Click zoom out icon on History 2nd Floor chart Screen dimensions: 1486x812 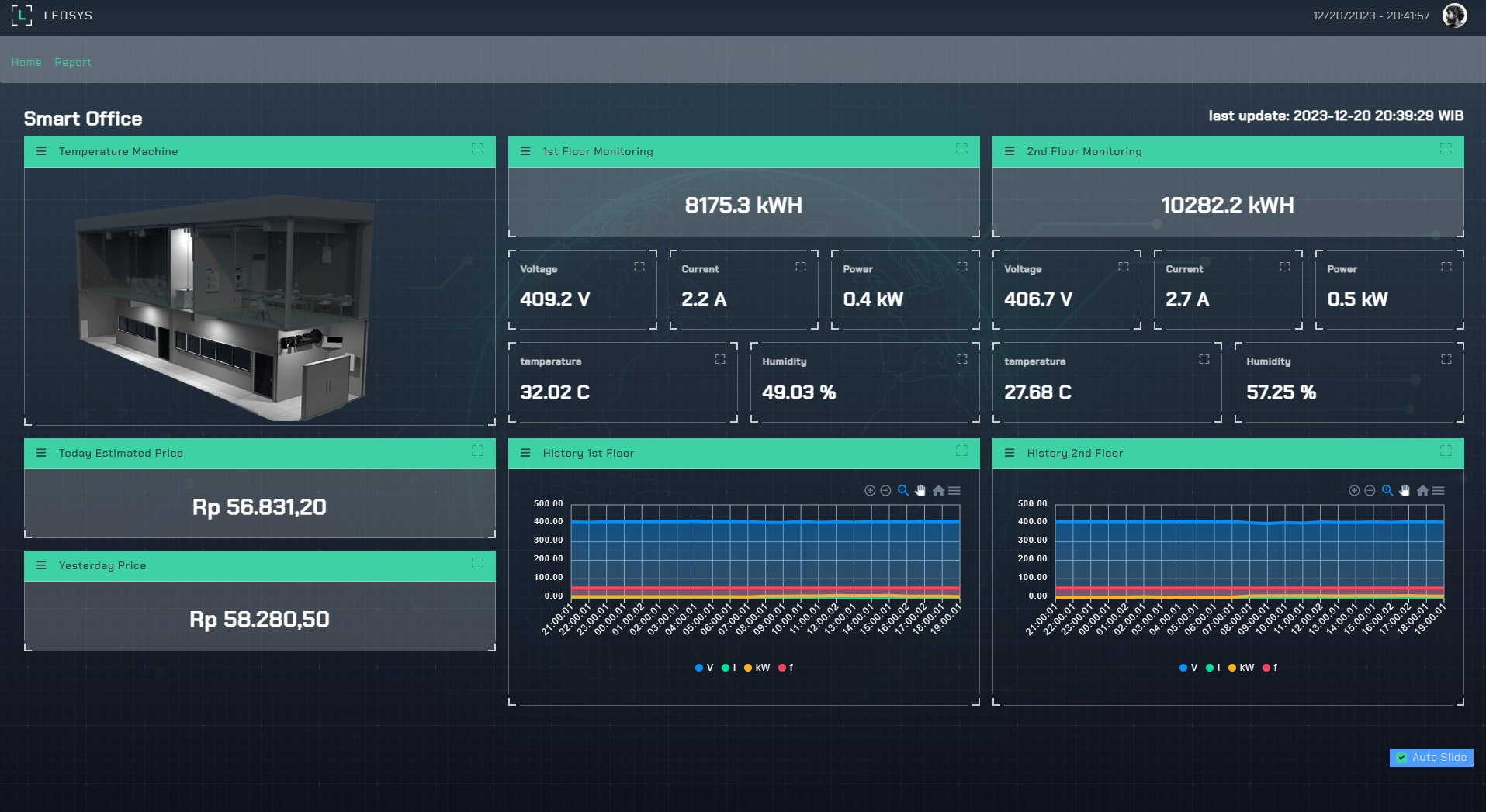[x=1370, y=491]
